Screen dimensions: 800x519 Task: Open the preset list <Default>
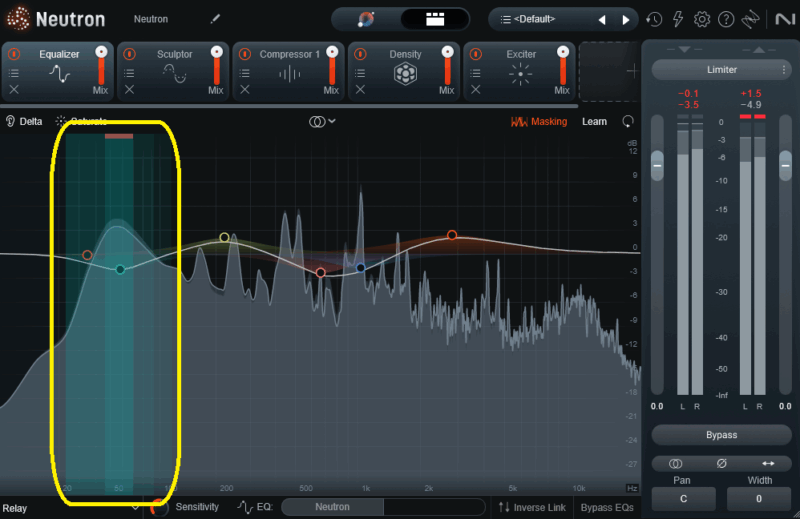534,19
